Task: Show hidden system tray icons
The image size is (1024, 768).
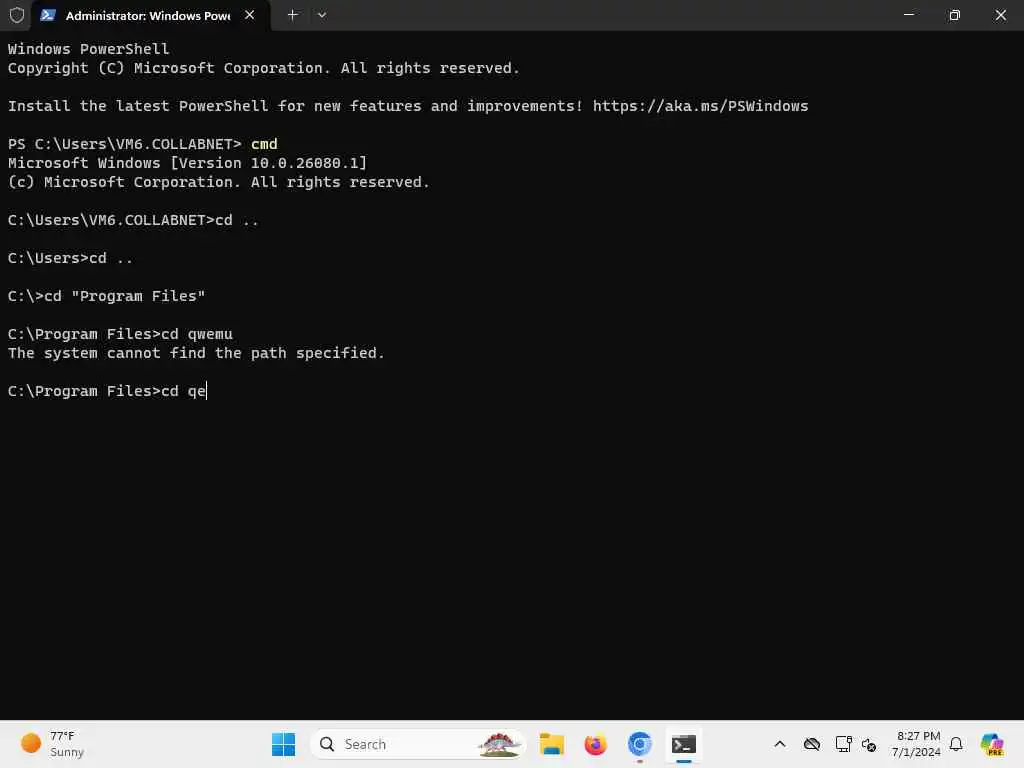Action: click(x=780, y=744)
